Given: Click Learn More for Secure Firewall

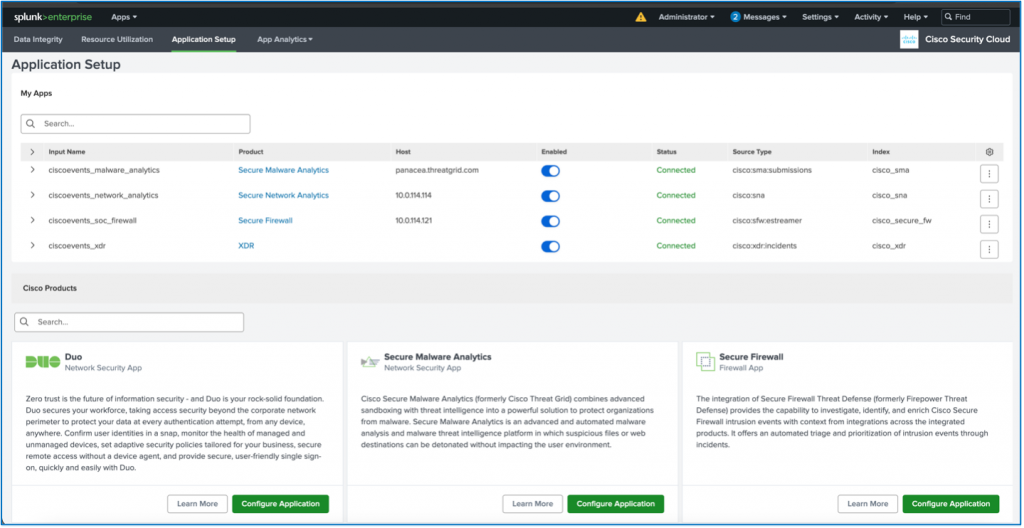Looking at the screenshot, I should pos(866,504).
